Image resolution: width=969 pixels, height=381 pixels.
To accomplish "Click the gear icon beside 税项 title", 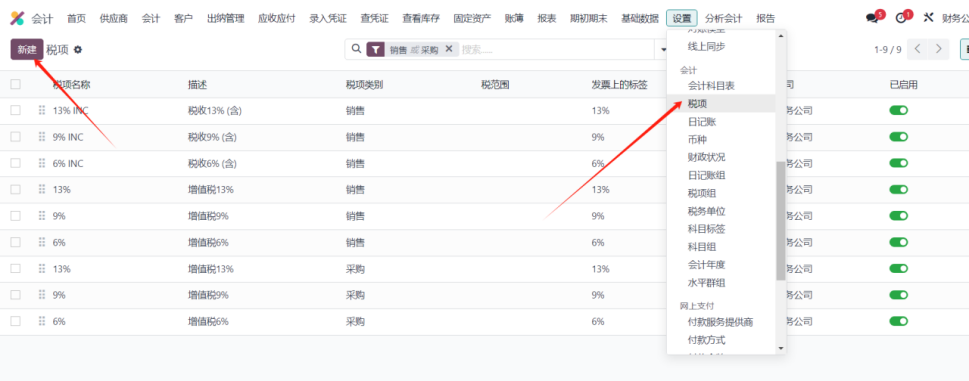I will [x=77, y=50].
